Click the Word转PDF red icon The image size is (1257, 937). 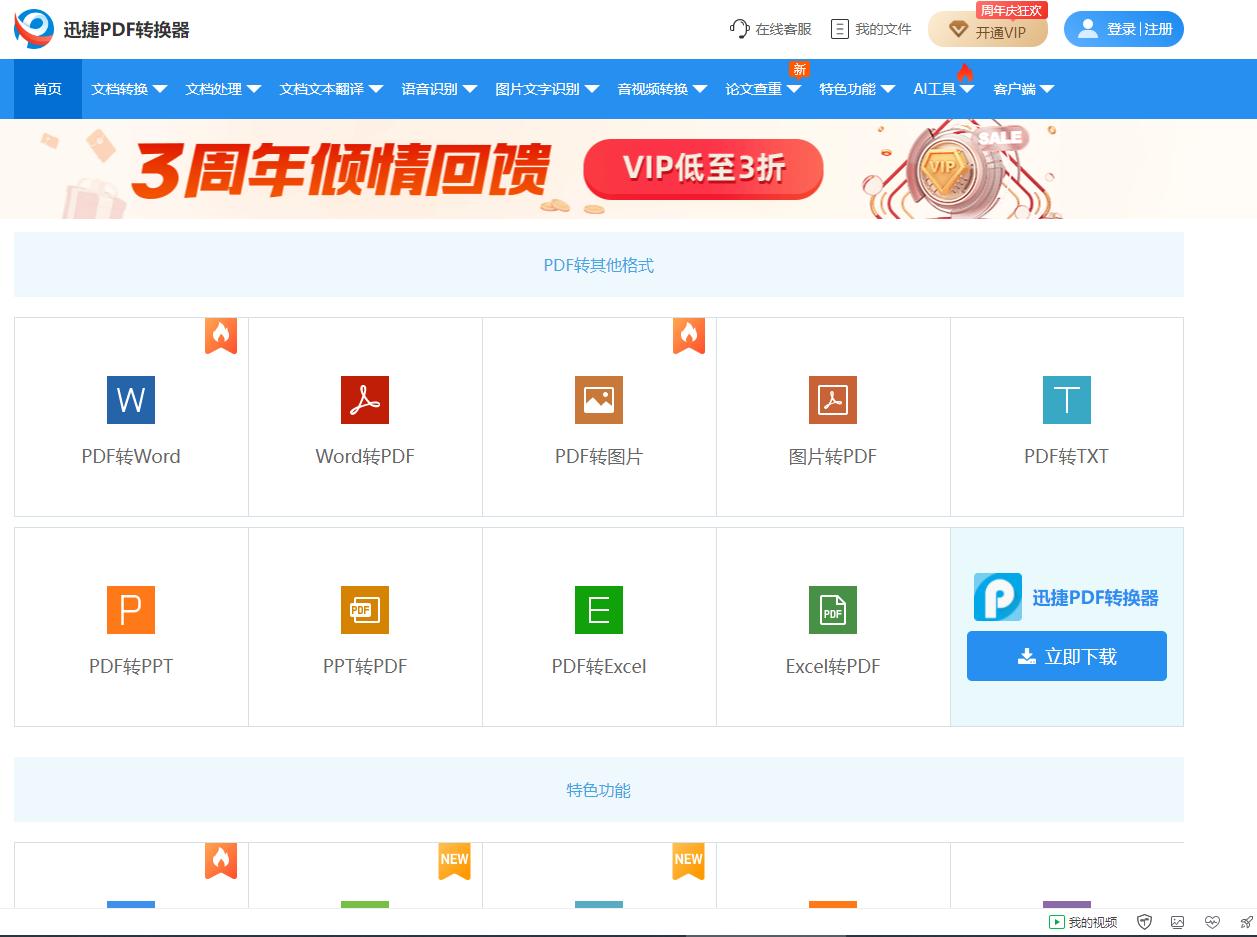point(364,400)
